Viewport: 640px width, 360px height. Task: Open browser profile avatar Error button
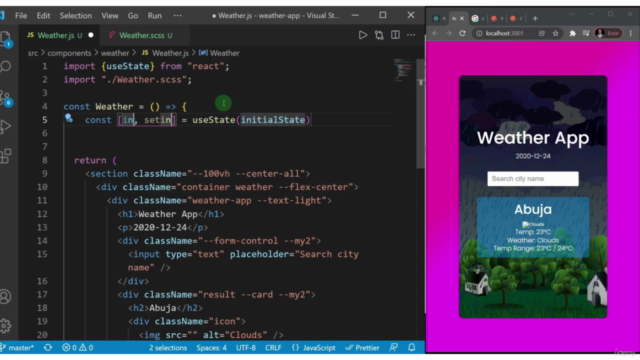(x=608, y=33)
